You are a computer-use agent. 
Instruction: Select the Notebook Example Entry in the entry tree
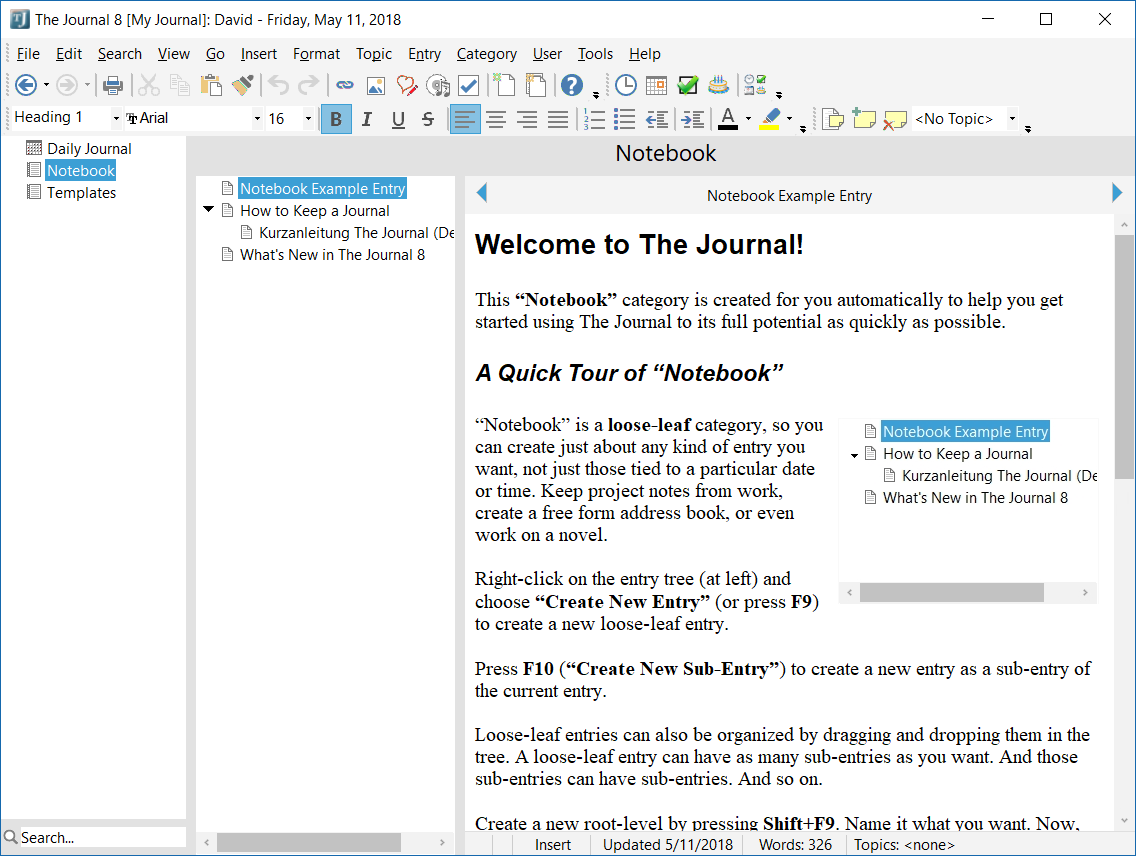click(322, 188)
